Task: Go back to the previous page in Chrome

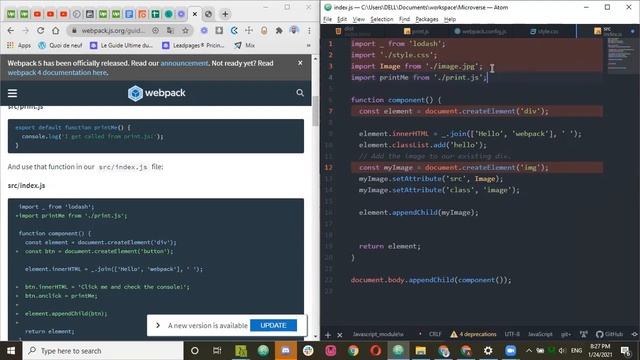Action: pyautogui.click(x=11, y=31)
